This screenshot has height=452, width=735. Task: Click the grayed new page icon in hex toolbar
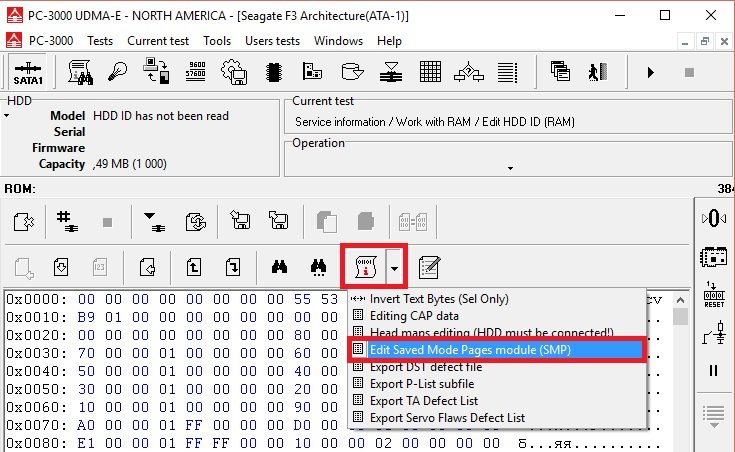pos(23,268)
